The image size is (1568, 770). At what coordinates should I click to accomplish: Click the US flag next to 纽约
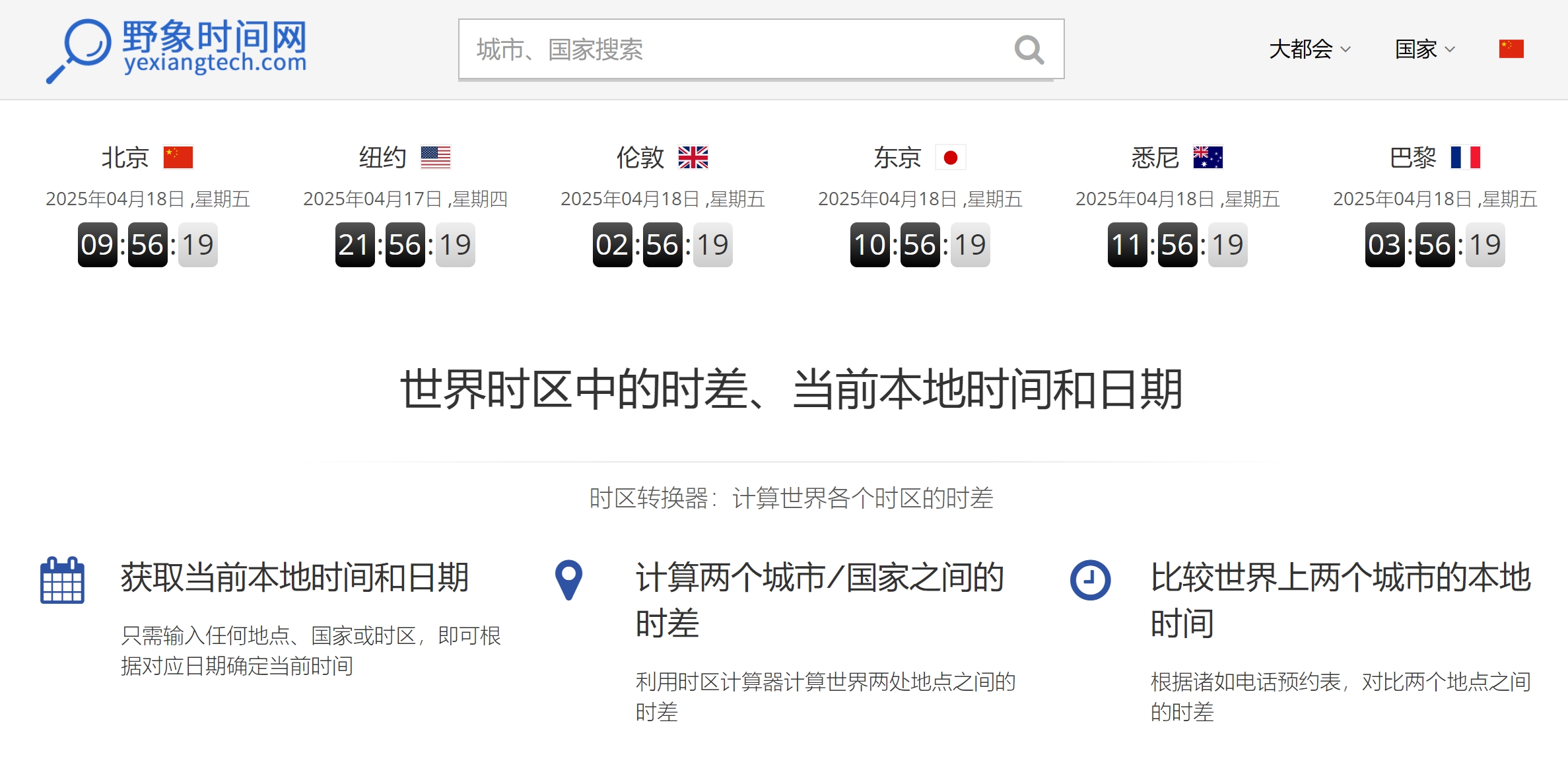(x=436, y=158)
